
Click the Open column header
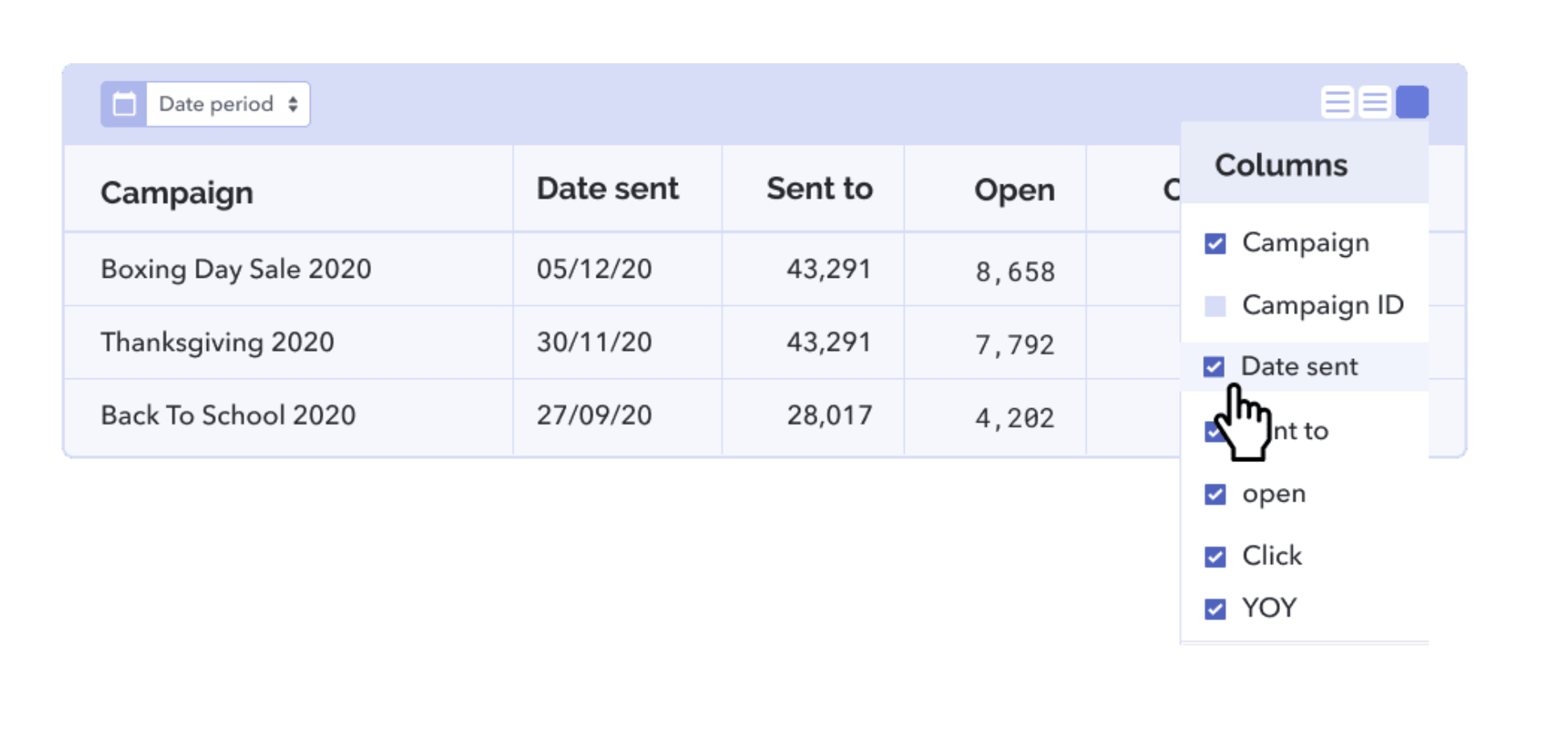pos(1014,191)
